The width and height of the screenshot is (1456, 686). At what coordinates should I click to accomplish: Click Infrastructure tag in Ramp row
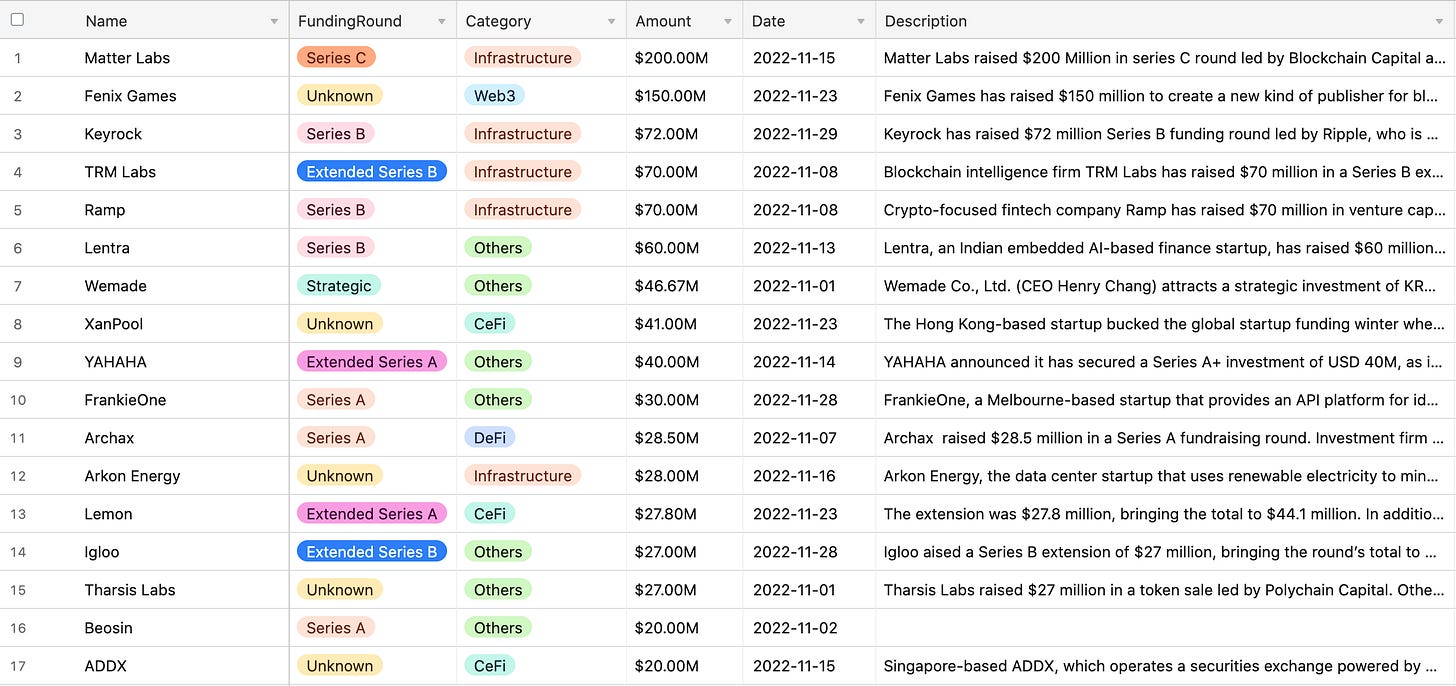[522, 210]
